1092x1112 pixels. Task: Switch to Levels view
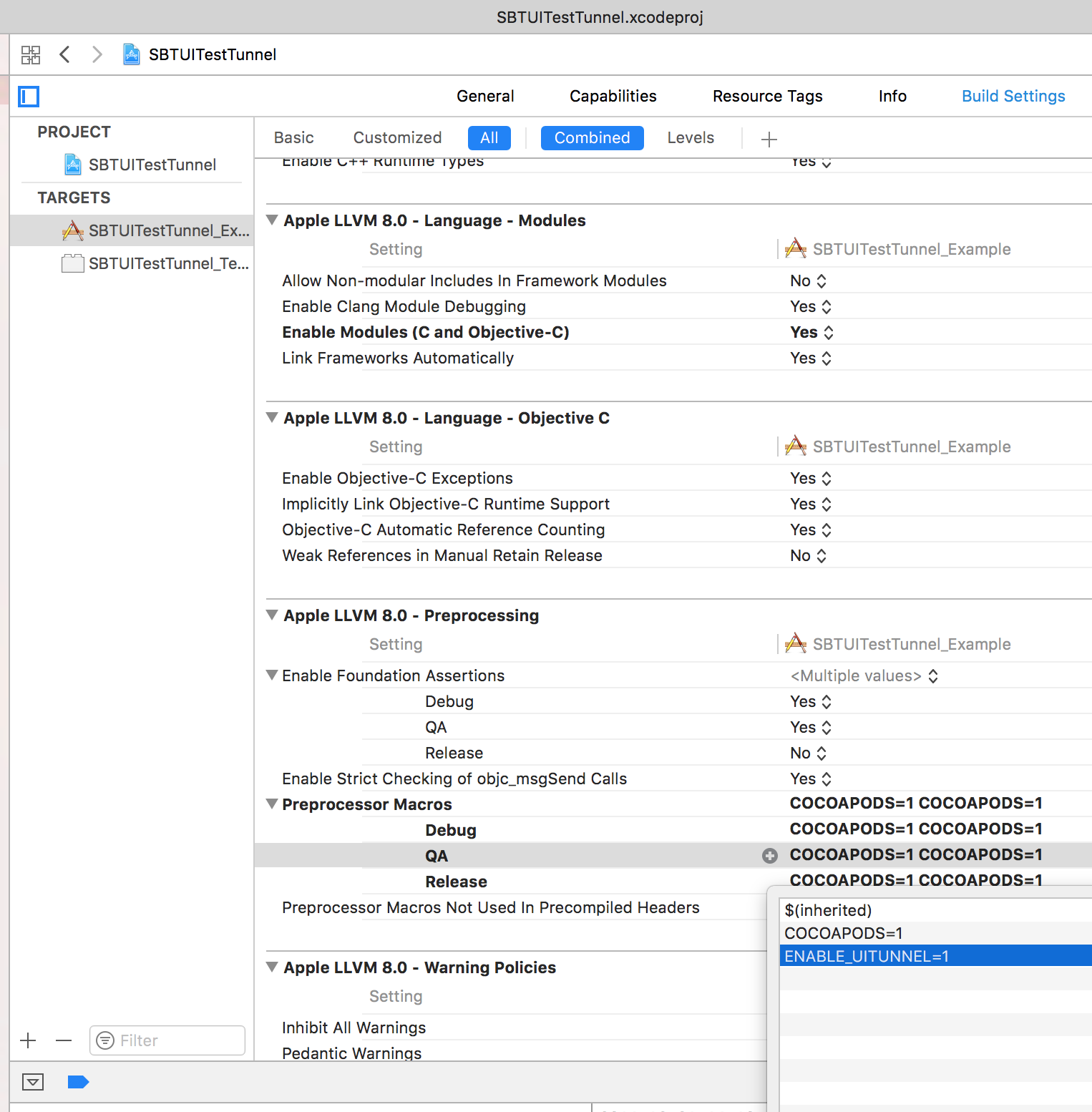click(x=691, y=137)
